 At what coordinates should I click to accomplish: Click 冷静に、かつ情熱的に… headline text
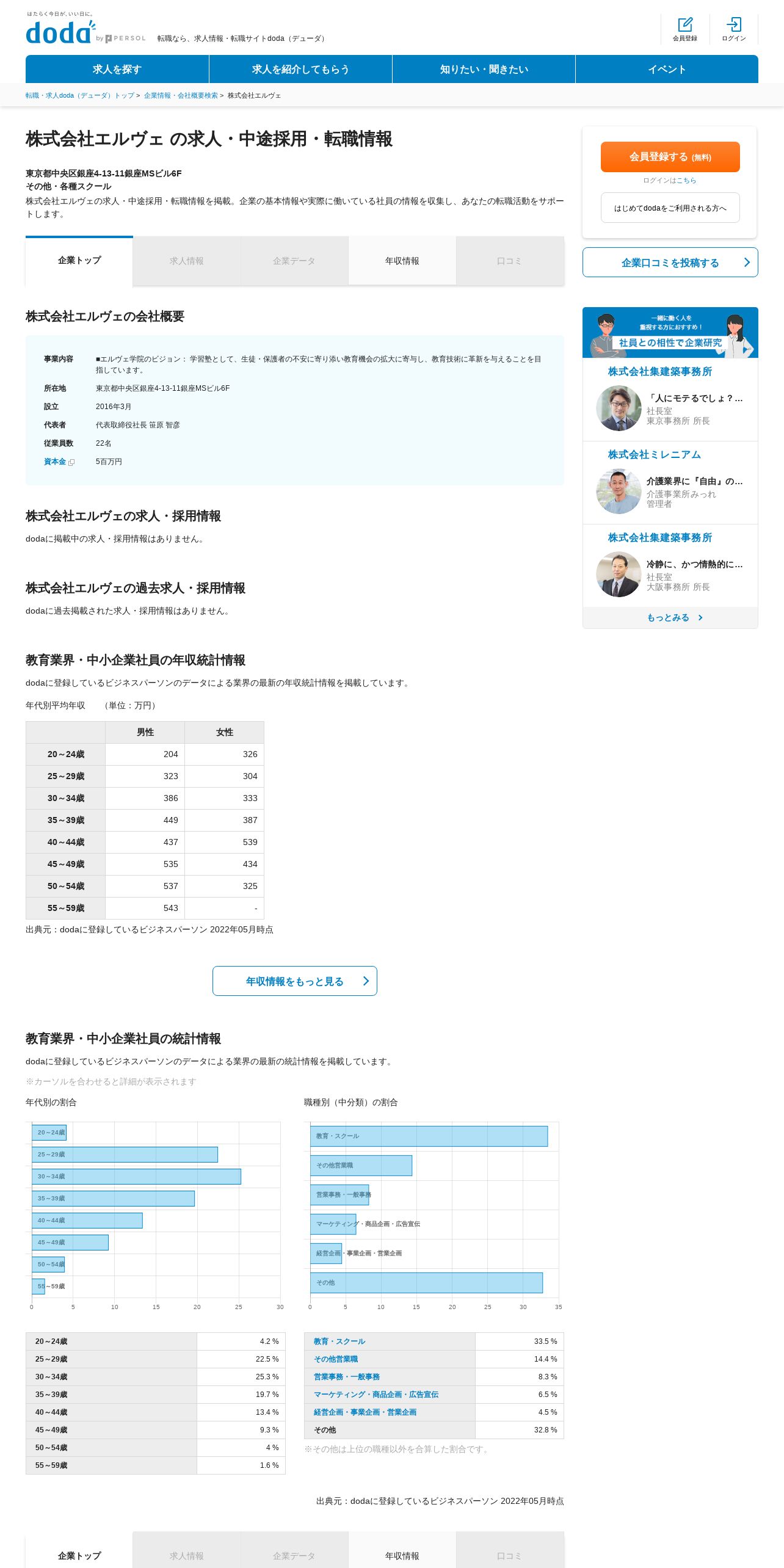[x=694, y=564]
